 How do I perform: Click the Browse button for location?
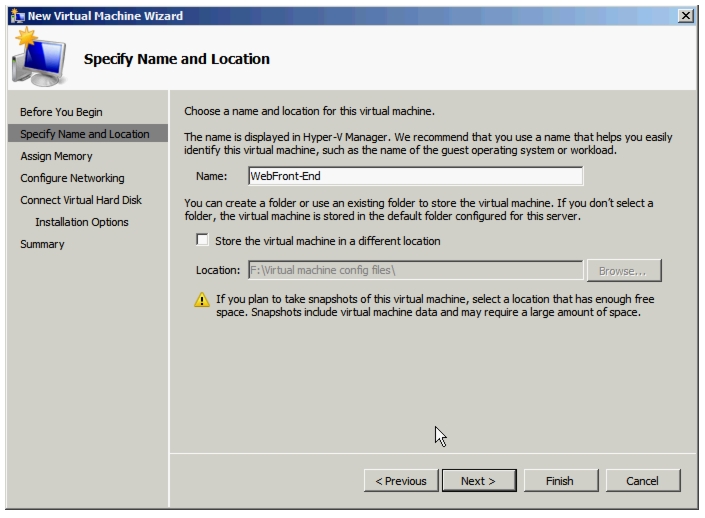(x=624, y=271)
